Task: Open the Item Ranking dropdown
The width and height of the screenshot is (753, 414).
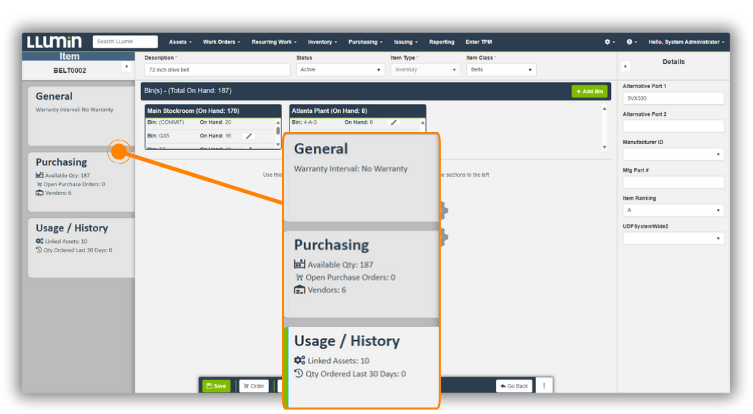Action: point(671,211)
